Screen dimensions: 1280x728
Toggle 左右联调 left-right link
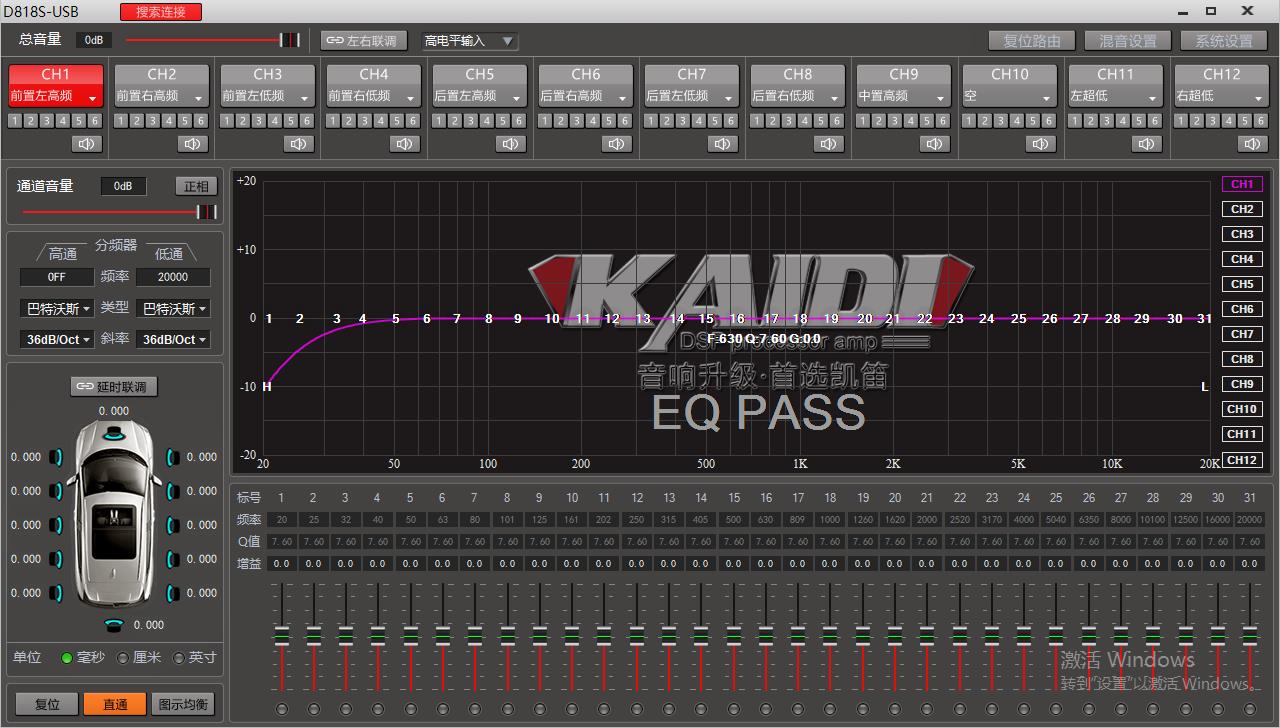362,41
